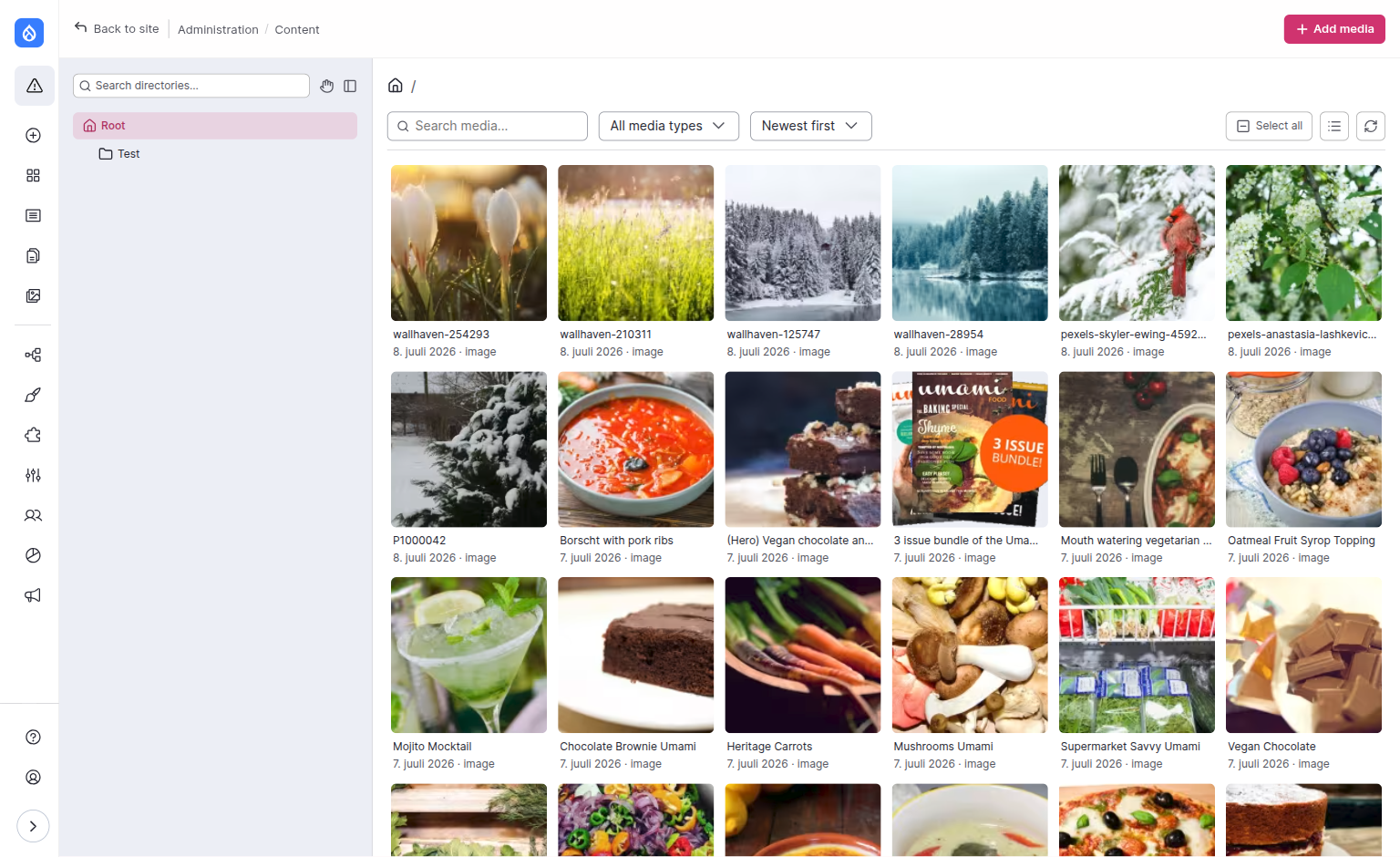Open Mushrooms Umami thumbnail

(x=970, y=655)
